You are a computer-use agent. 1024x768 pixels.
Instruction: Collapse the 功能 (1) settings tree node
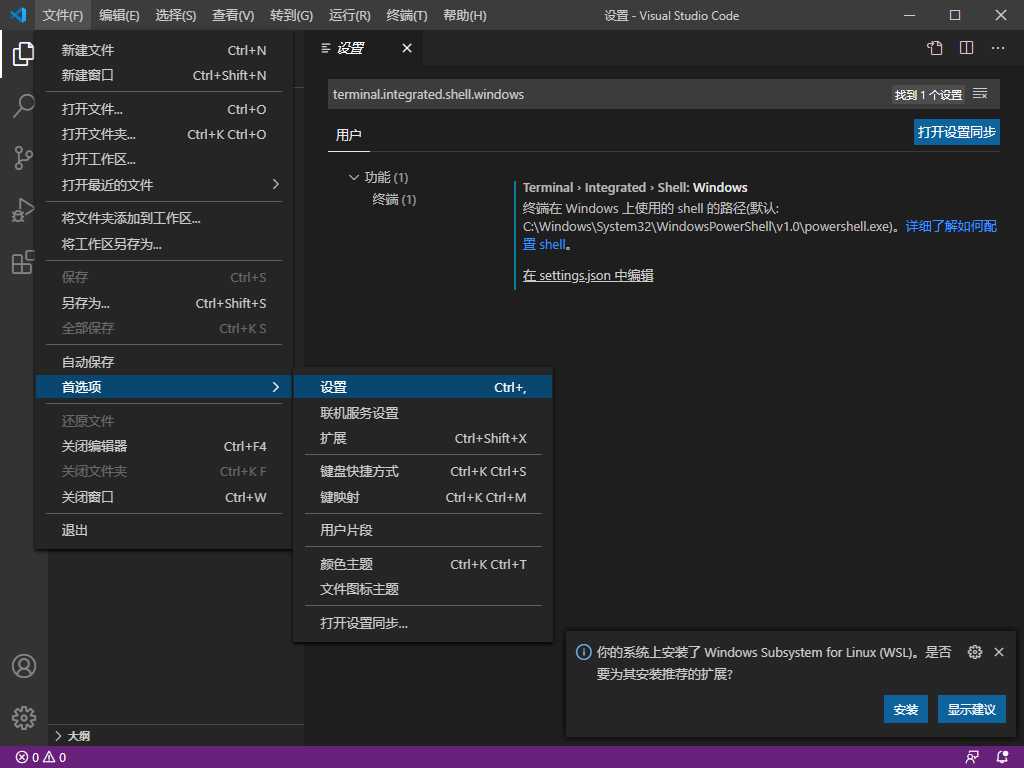pos(354,177)
